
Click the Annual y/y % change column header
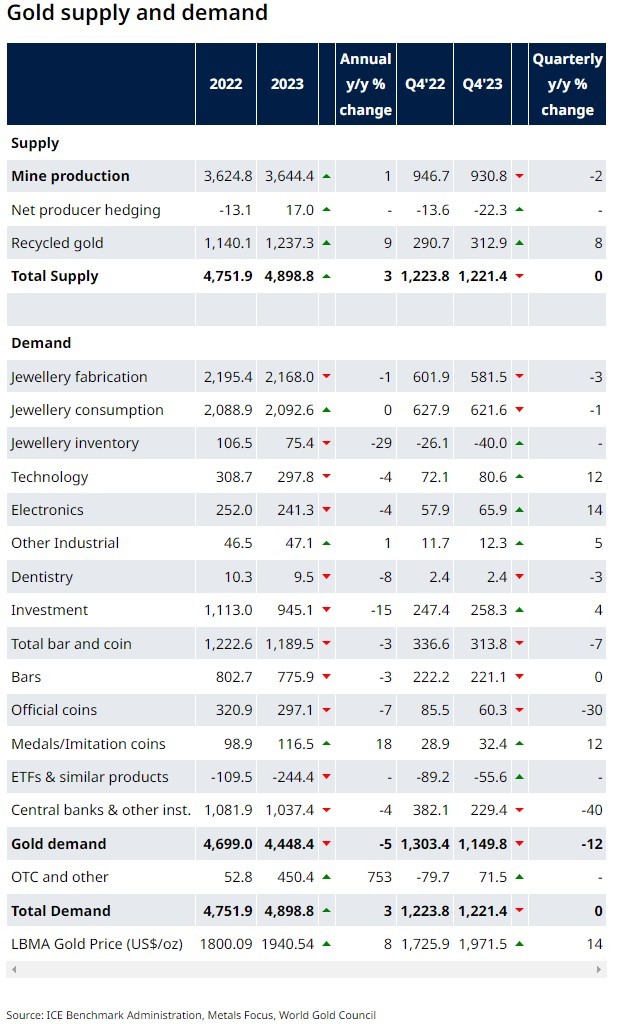point(366,84)
